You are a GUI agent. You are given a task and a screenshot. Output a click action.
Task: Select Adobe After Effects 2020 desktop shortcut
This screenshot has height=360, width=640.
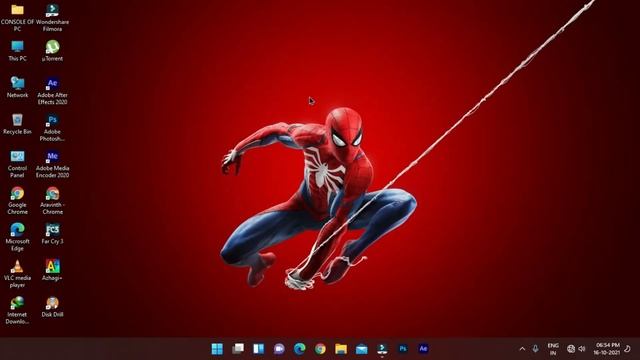point(52,91)
